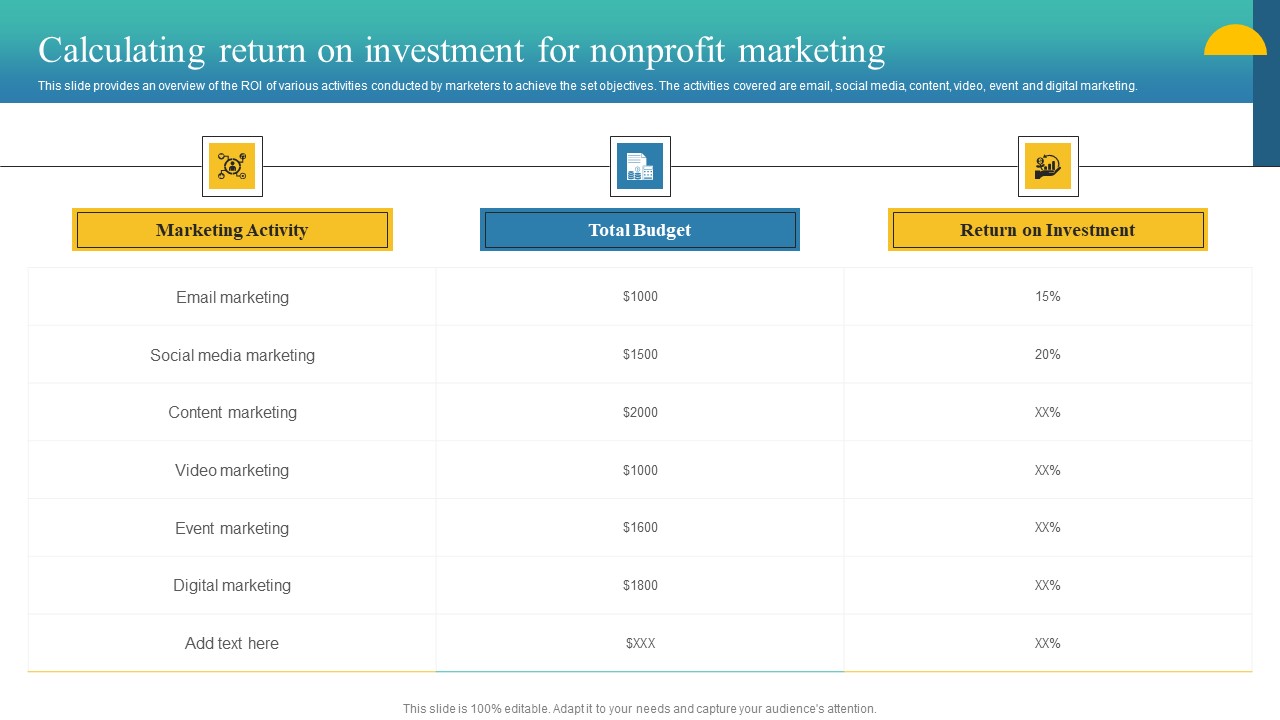Screen dimensions: 1280x720
Task: Select the Email marketing cell
Action: (x=232, y=297)
